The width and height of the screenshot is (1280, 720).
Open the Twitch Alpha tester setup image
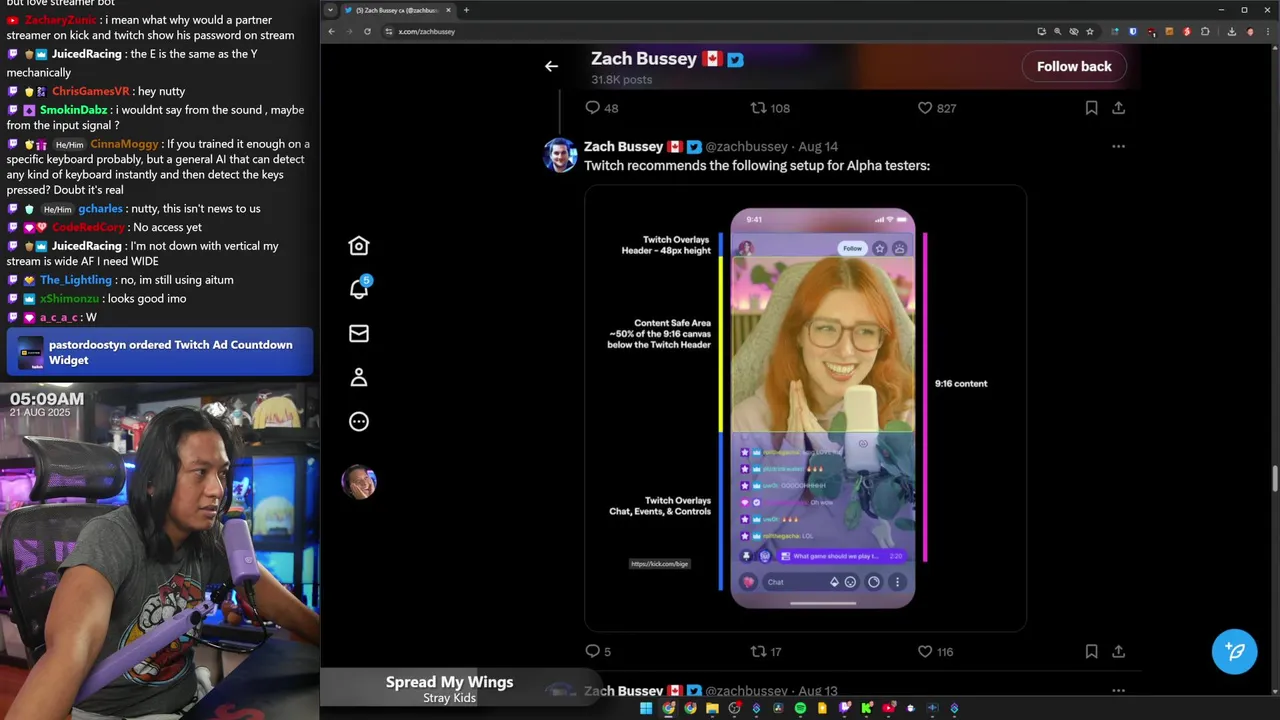805,408
